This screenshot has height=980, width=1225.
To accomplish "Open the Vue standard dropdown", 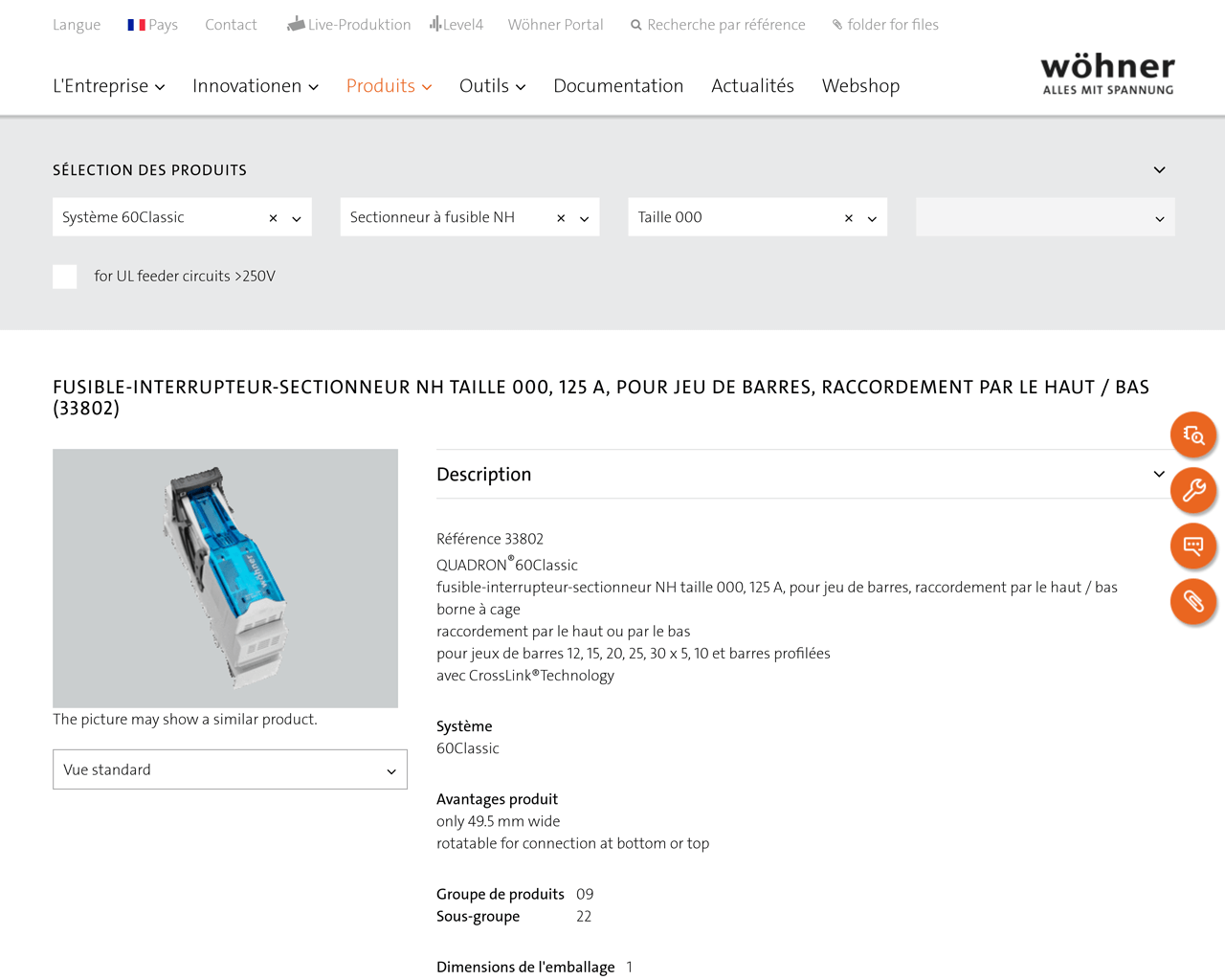I will click(230, 769).
